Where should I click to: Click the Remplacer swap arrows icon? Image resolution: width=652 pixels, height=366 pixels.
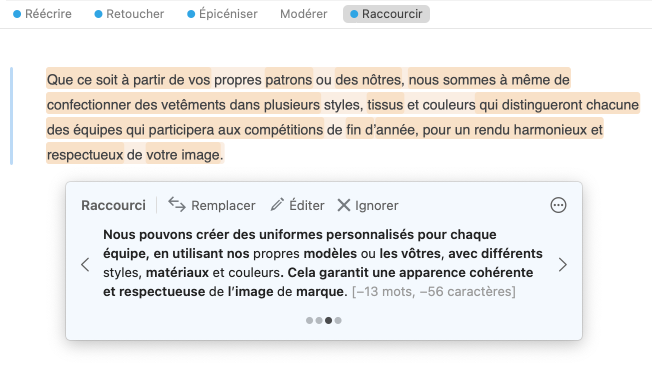click(x=177, y=205)
